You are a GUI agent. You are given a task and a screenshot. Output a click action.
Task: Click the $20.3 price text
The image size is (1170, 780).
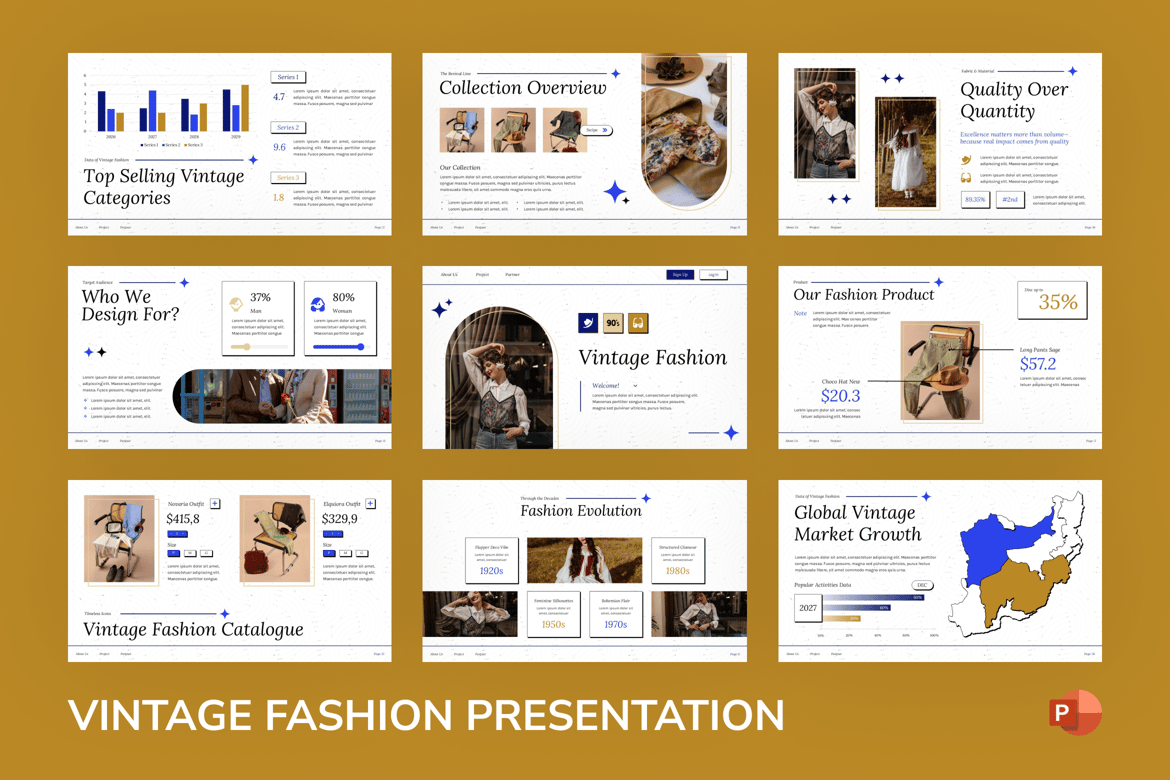point(840,396)
